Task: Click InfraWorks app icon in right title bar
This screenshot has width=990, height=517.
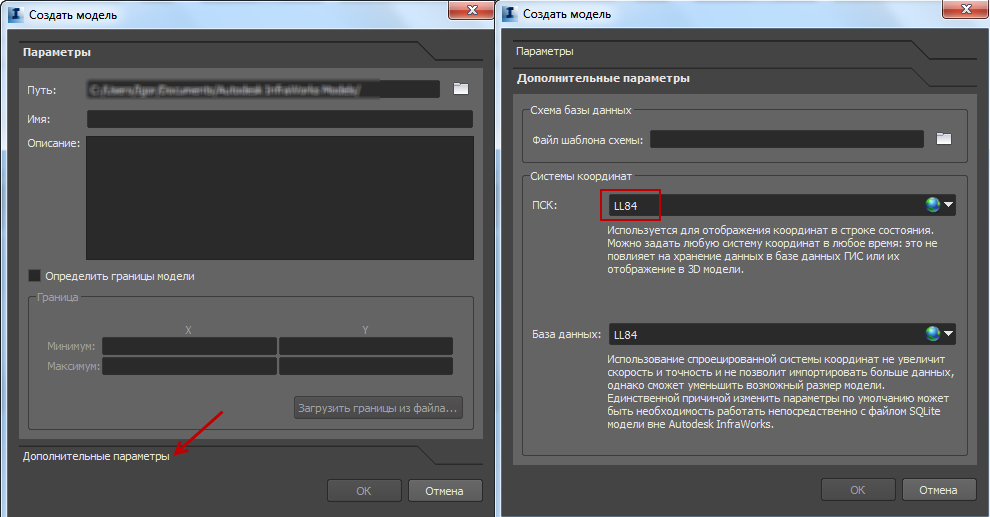Action: click(510, 13)
